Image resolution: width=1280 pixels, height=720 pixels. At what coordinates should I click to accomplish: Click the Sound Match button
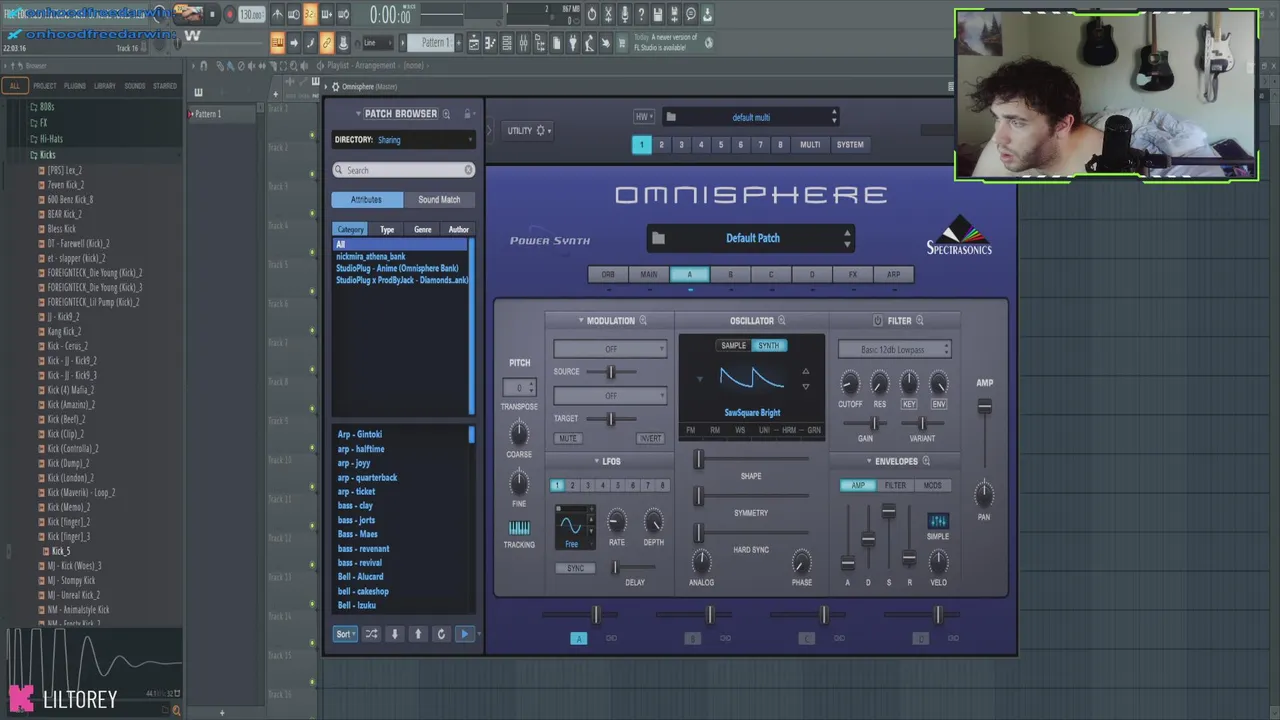point(439,200)
